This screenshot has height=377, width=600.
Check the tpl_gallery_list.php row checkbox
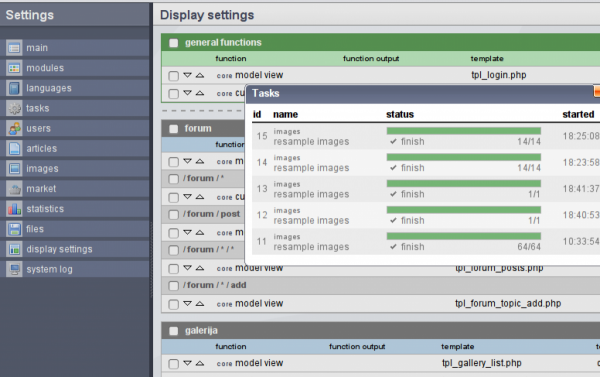tap(173, 364)
